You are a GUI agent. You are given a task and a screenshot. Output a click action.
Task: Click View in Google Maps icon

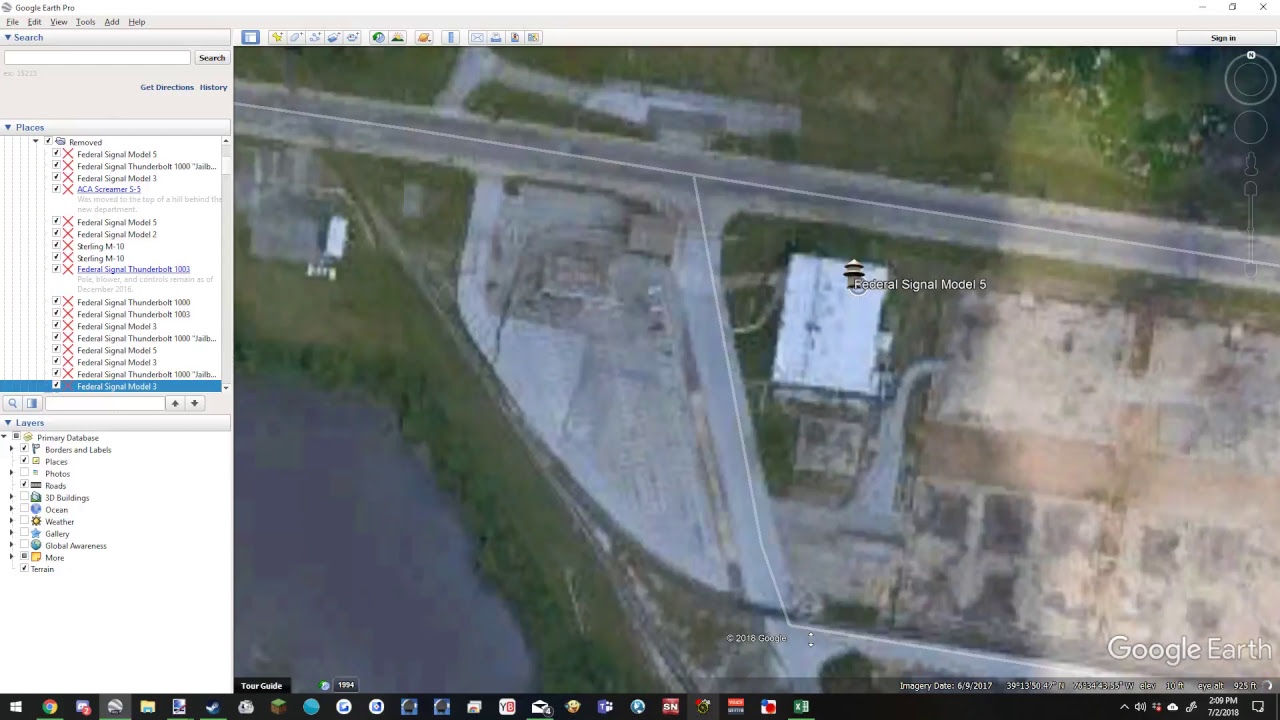(x=534, y=38)
